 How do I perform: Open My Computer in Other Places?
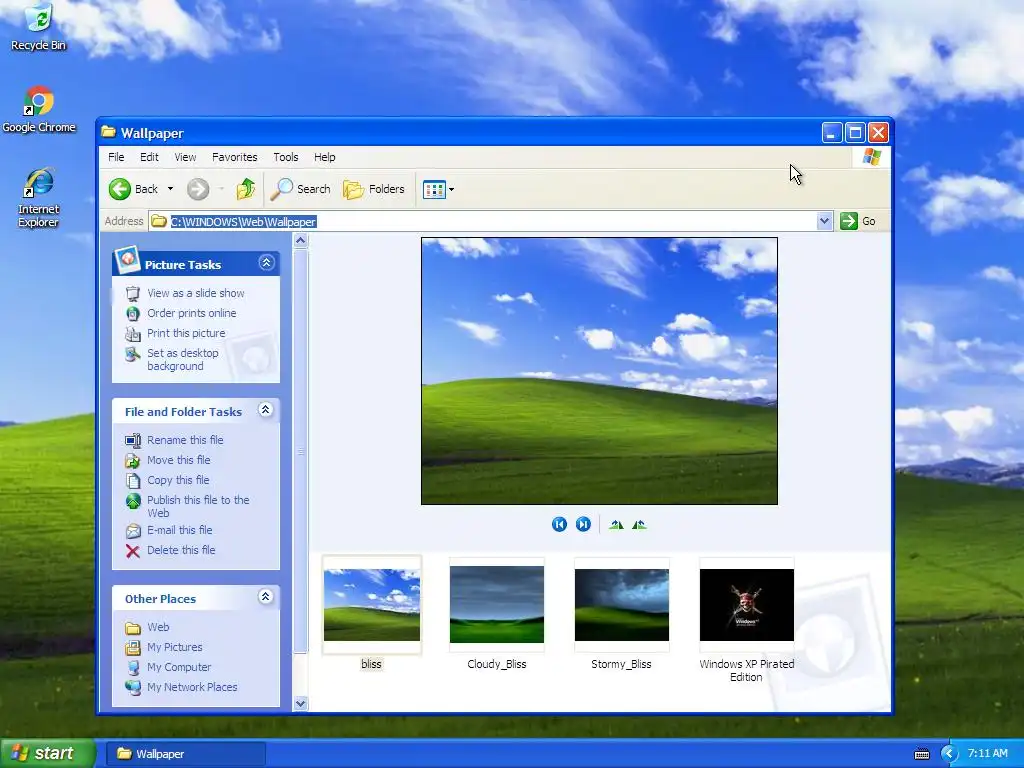tap(179, 667)
